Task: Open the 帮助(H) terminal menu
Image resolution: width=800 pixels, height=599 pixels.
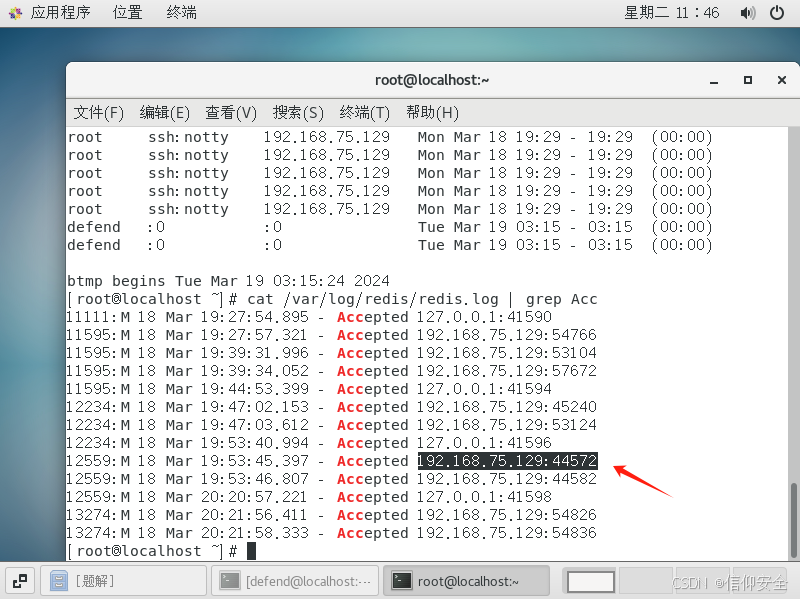Action: coord(432,112)
